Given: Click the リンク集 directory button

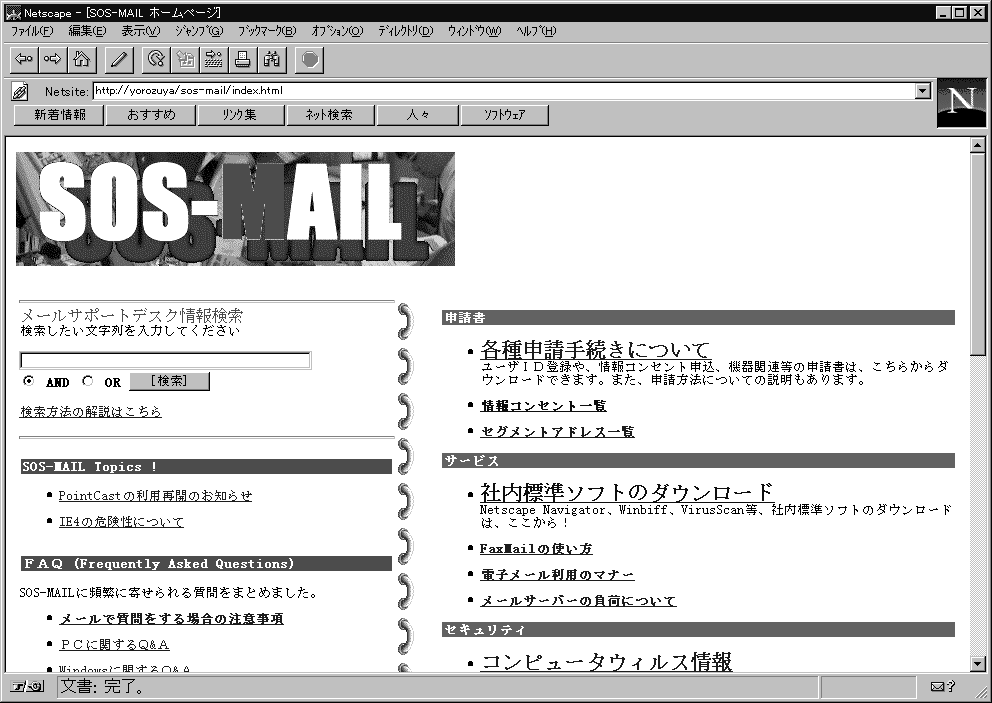Looking at the screenshot, I should [241, 115].
